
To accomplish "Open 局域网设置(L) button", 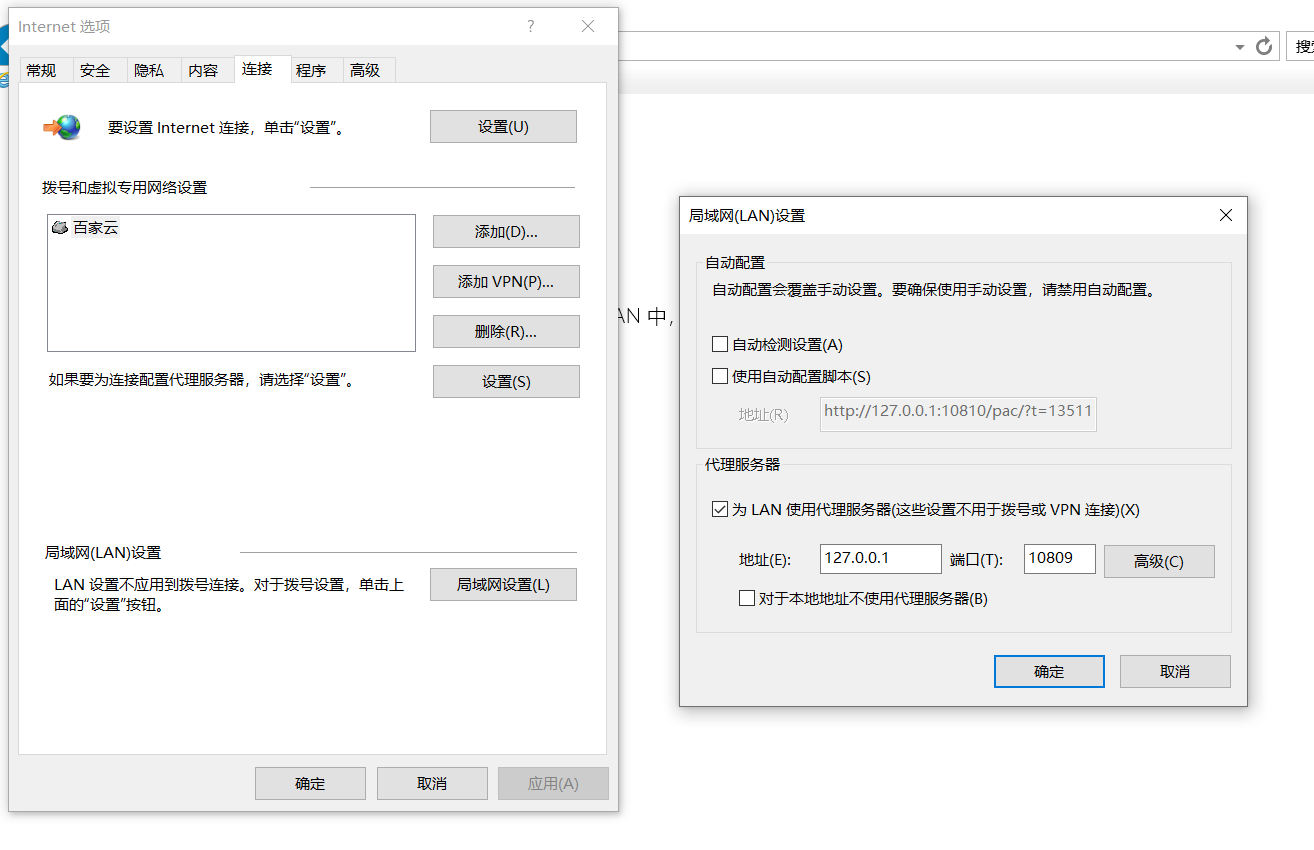I will pyautogui.click(x=503, y=585).
